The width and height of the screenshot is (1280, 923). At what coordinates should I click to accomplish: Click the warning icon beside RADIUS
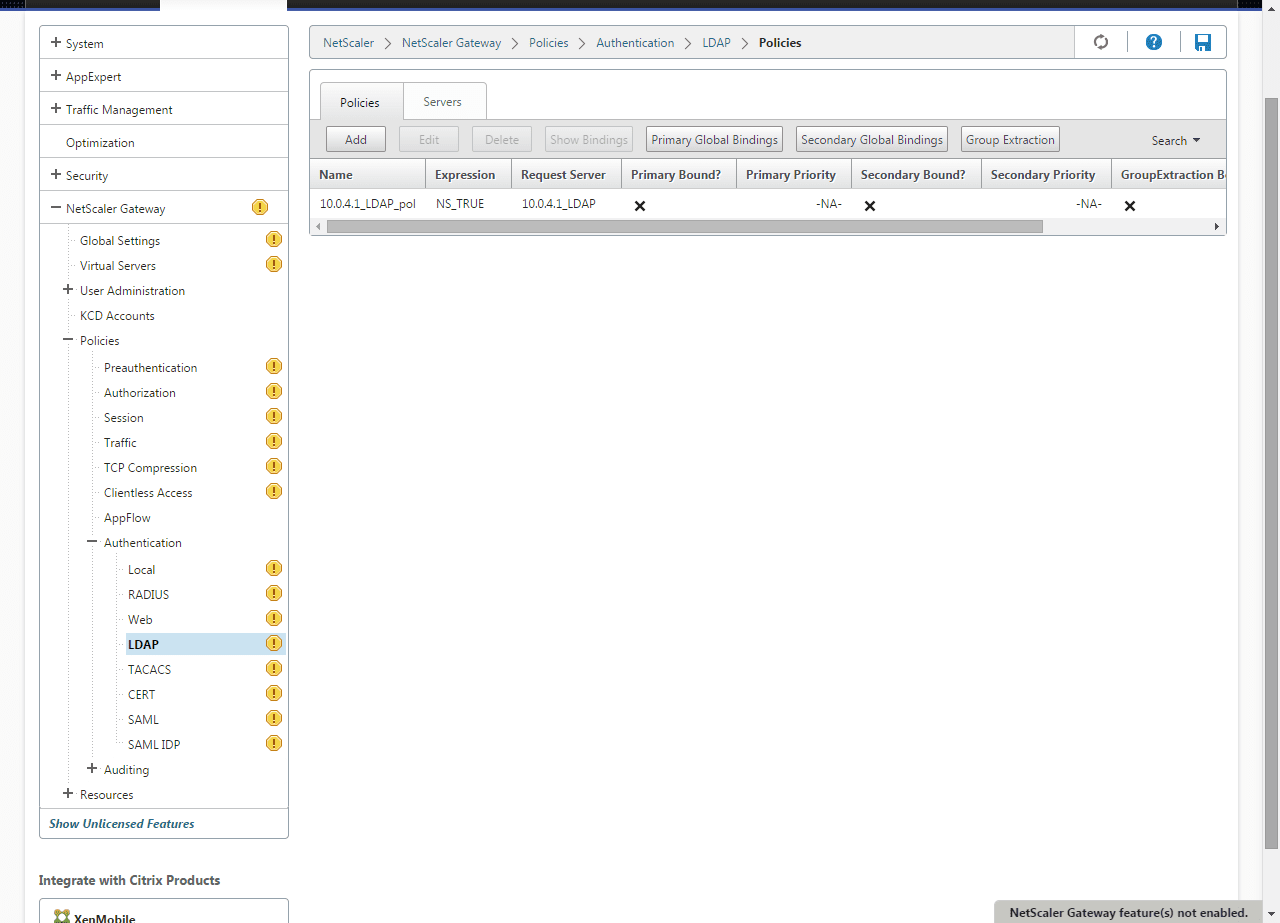[274, 594]
